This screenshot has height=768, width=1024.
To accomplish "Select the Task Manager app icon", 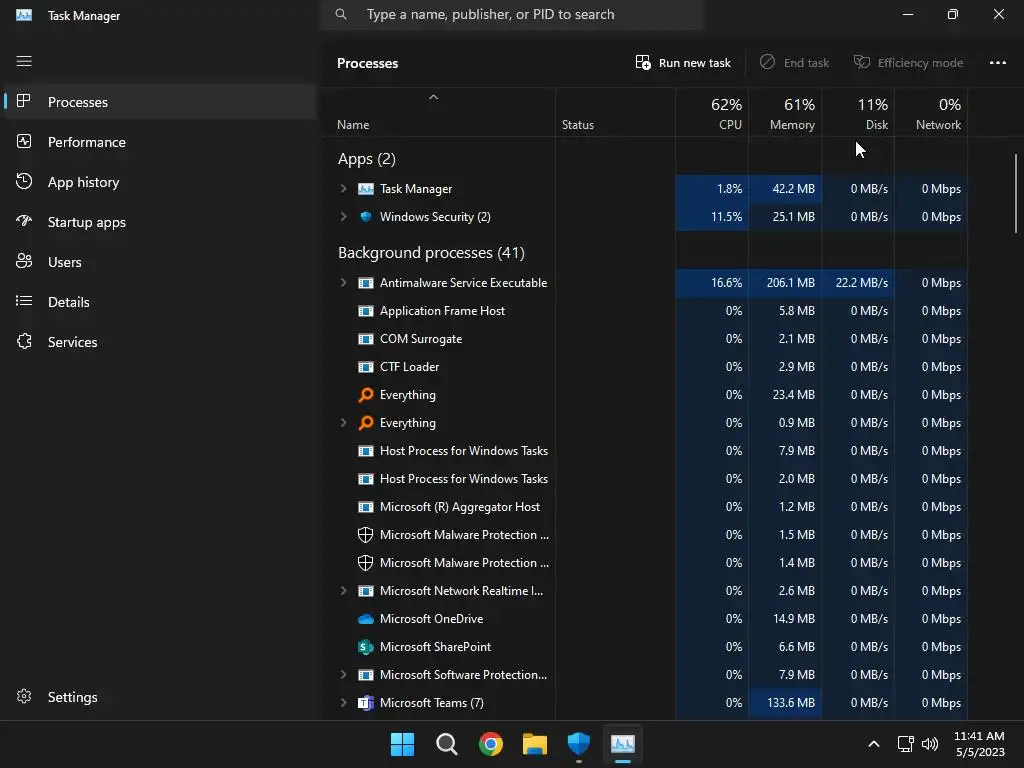I will click(366, 189).
